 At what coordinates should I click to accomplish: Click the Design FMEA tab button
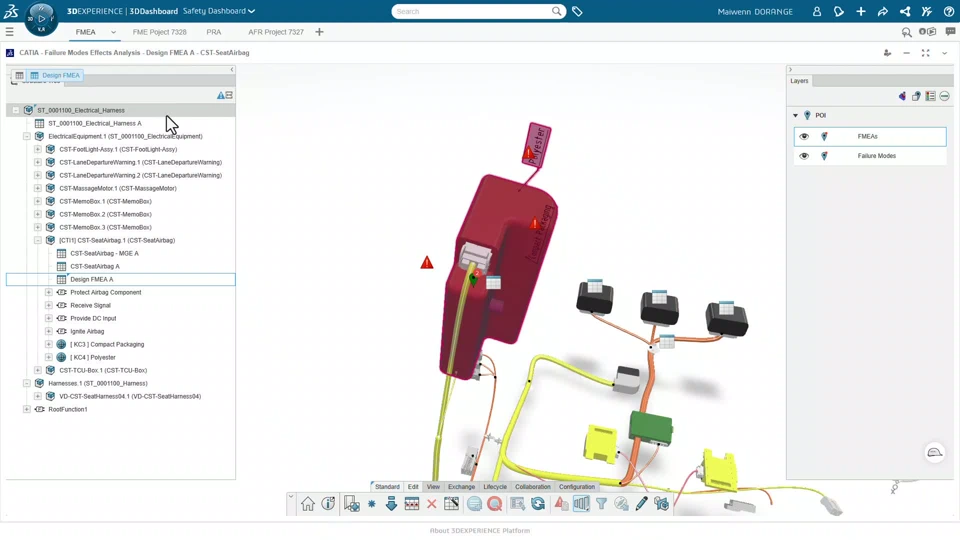pos(55,75)
